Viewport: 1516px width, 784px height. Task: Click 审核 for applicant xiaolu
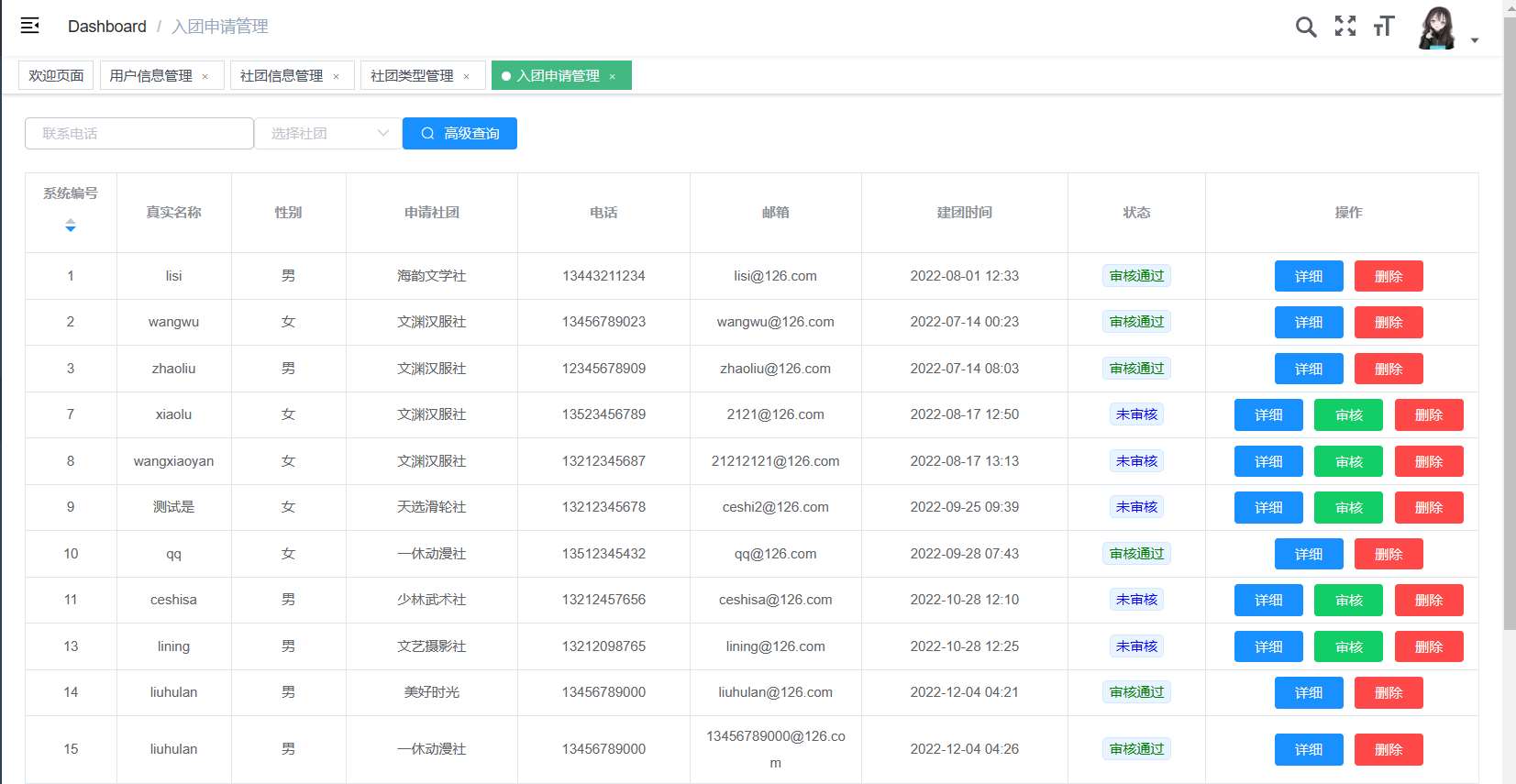1348,415
